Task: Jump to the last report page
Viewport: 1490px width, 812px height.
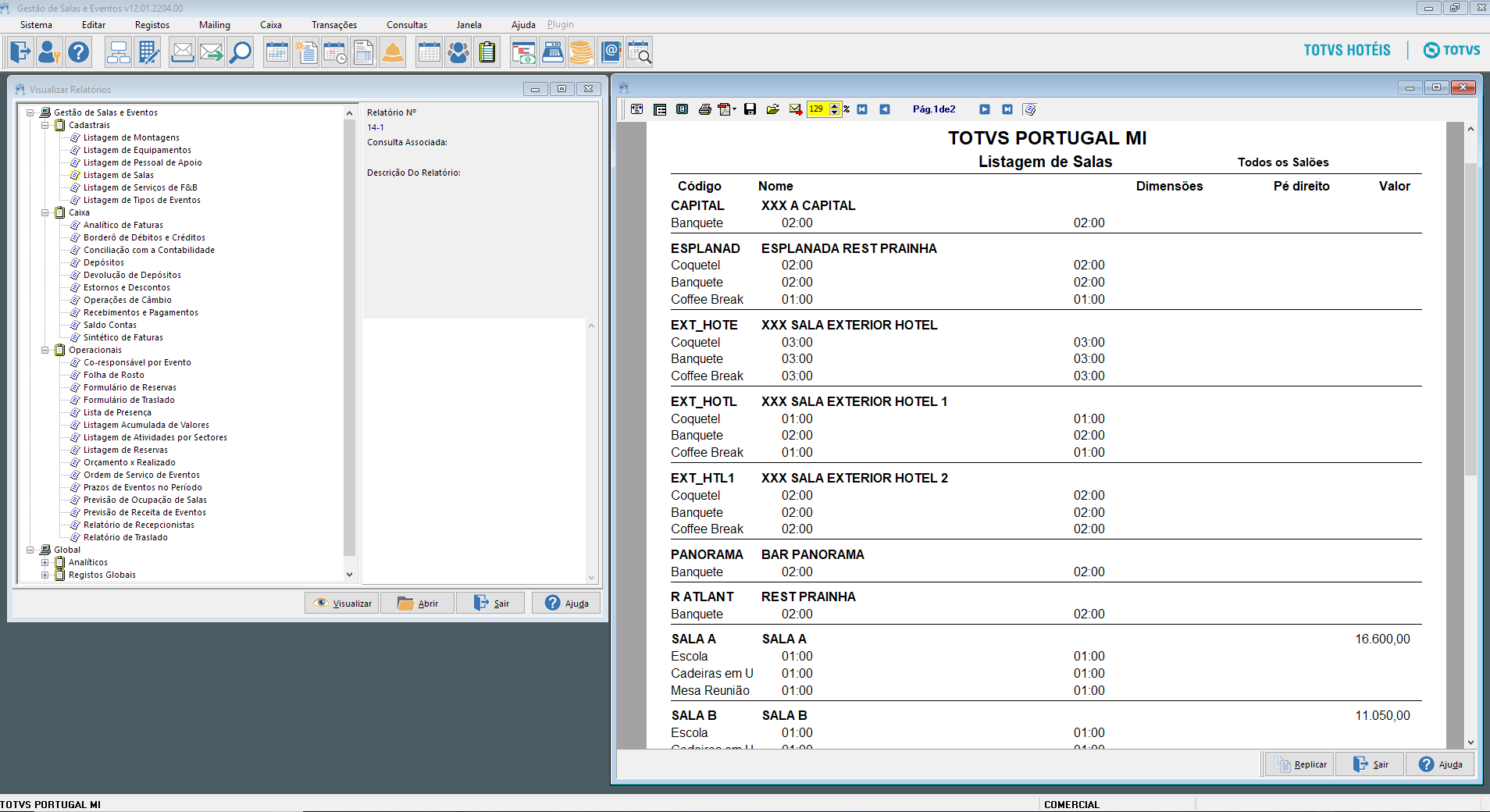Action: [x=1007, y=109]
